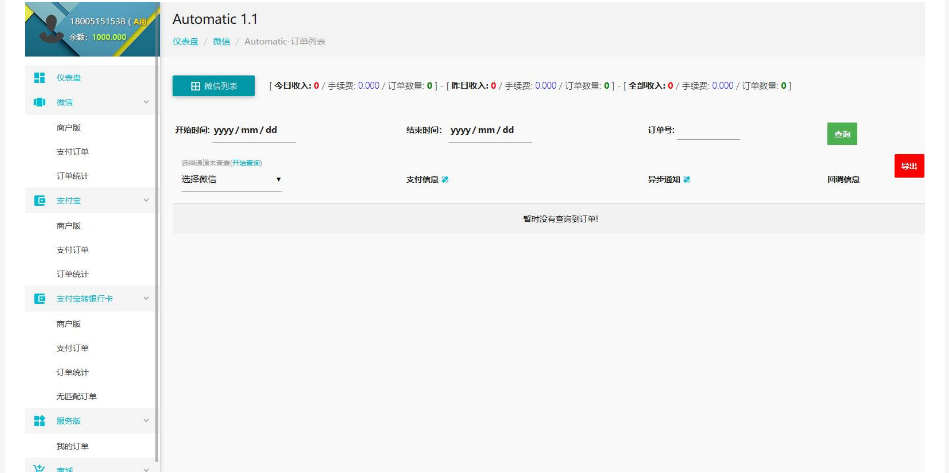Viewport: 949px width, 473px height.
Task: Collapse the 微信 sidebar section chevron
Action: (x=146, y=102)
